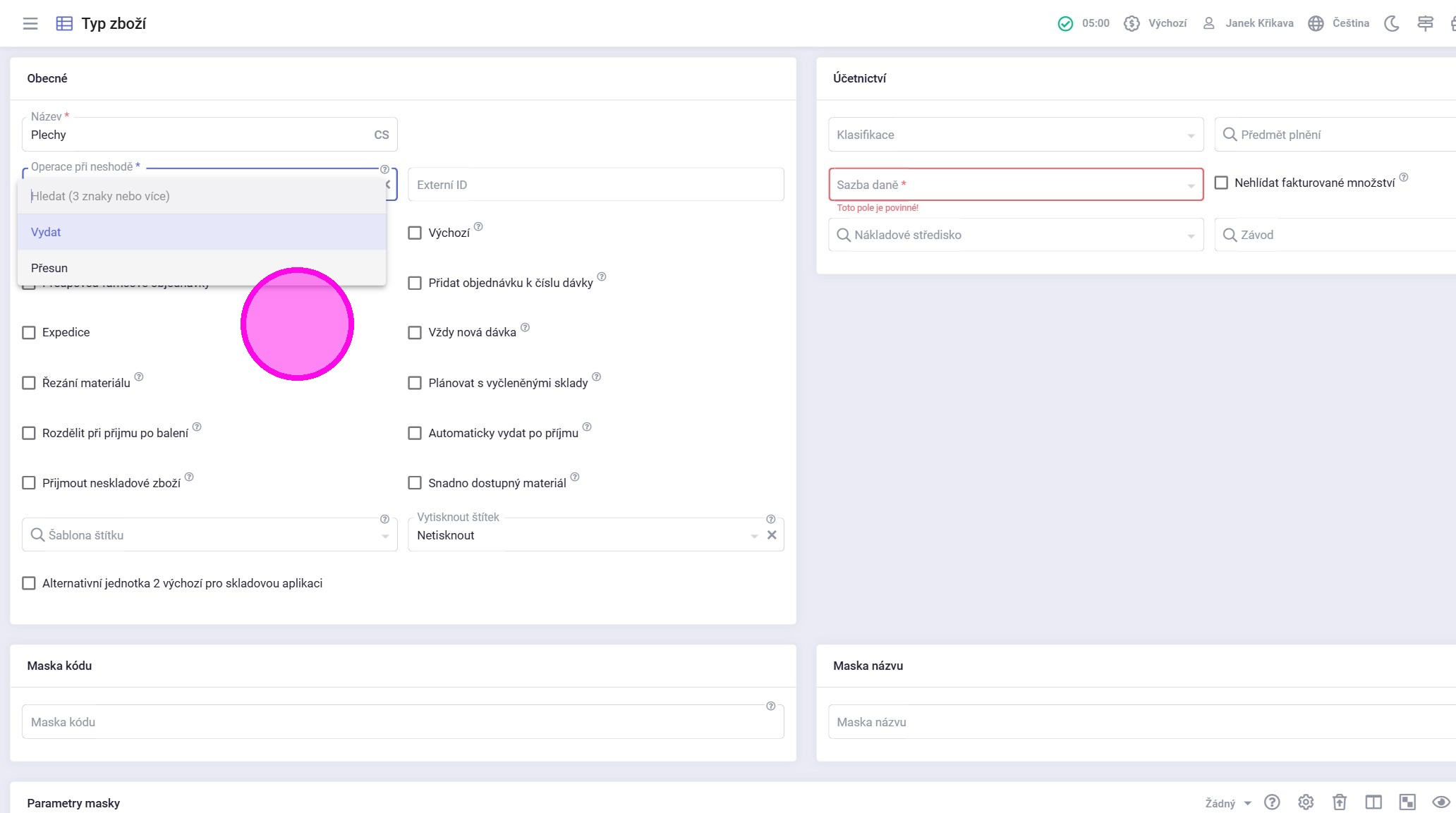Enable the Expedice checkbox

click(29, 333)
